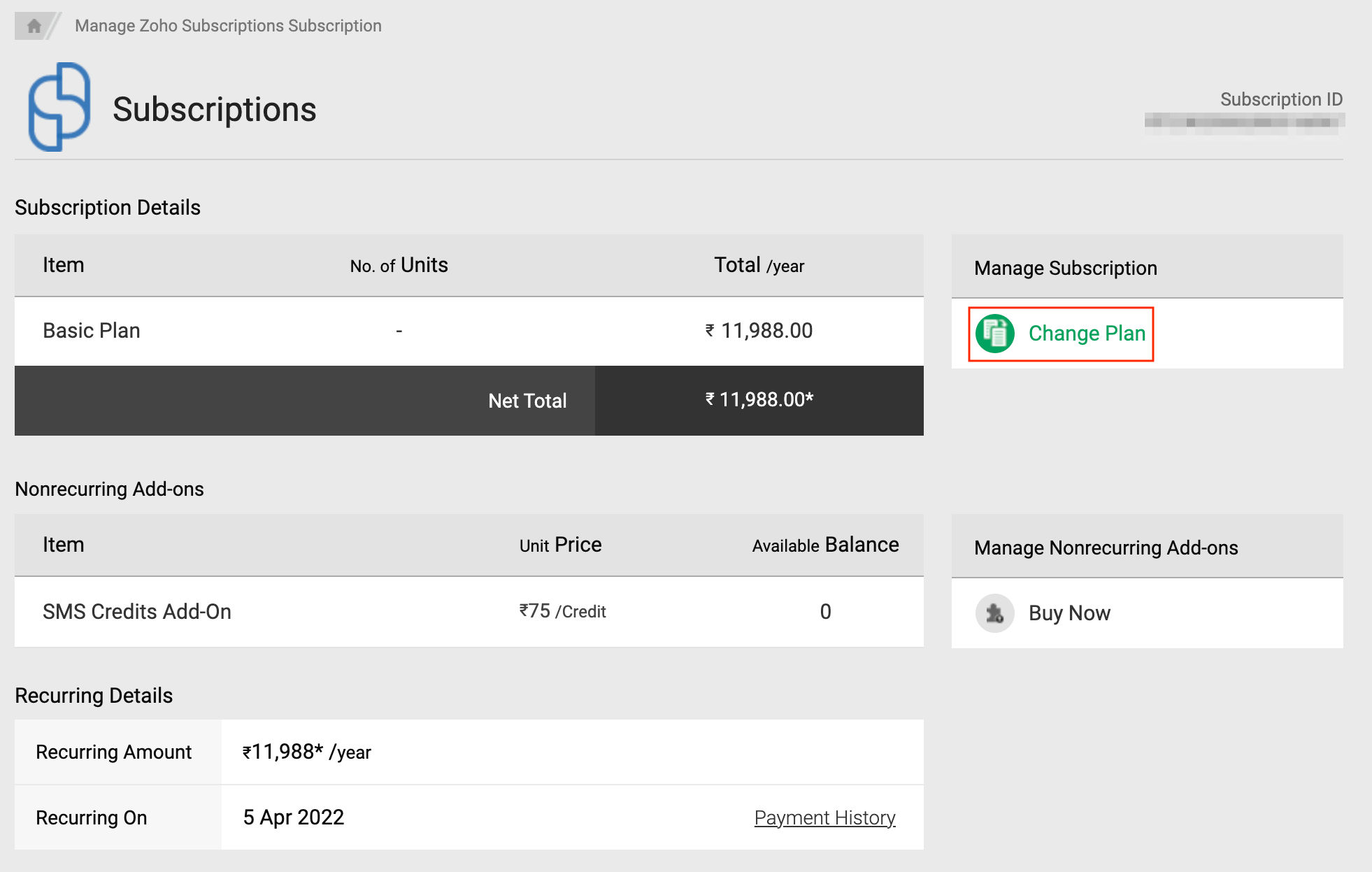The width and height of the screenshot is (1372, 872).
Task: Click Buy Now for nonrecurring add-ons
Action: click(1069, 613)
